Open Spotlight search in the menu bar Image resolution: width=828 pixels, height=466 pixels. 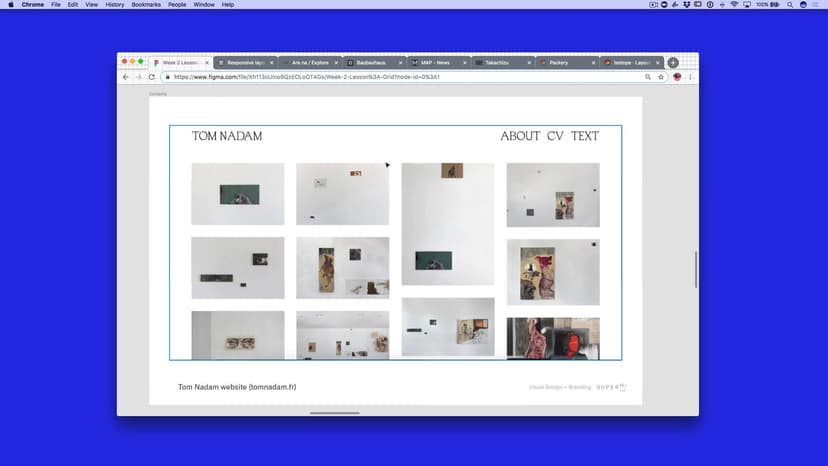(788, 5)
